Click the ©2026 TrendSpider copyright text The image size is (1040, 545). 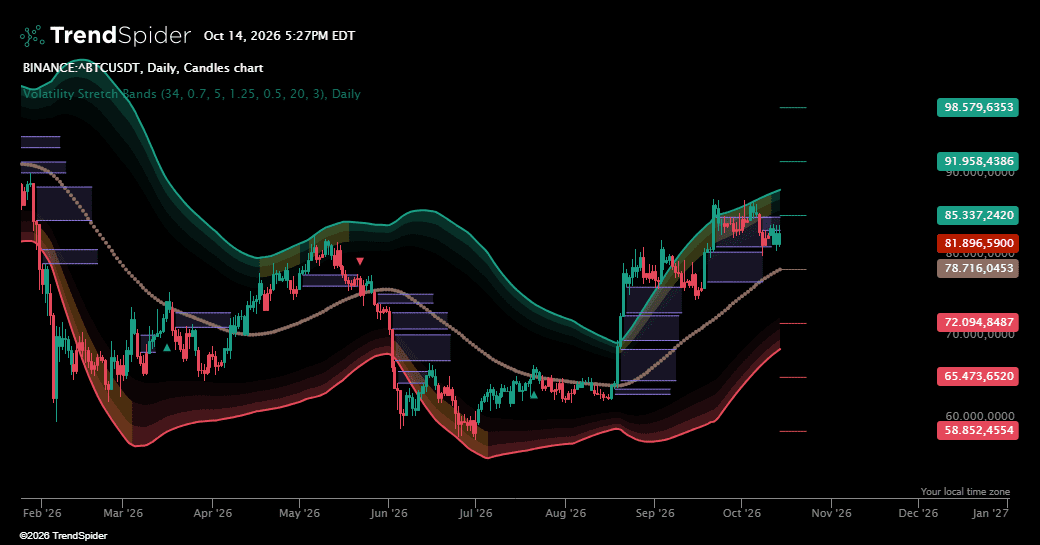[x=63, y=536]
